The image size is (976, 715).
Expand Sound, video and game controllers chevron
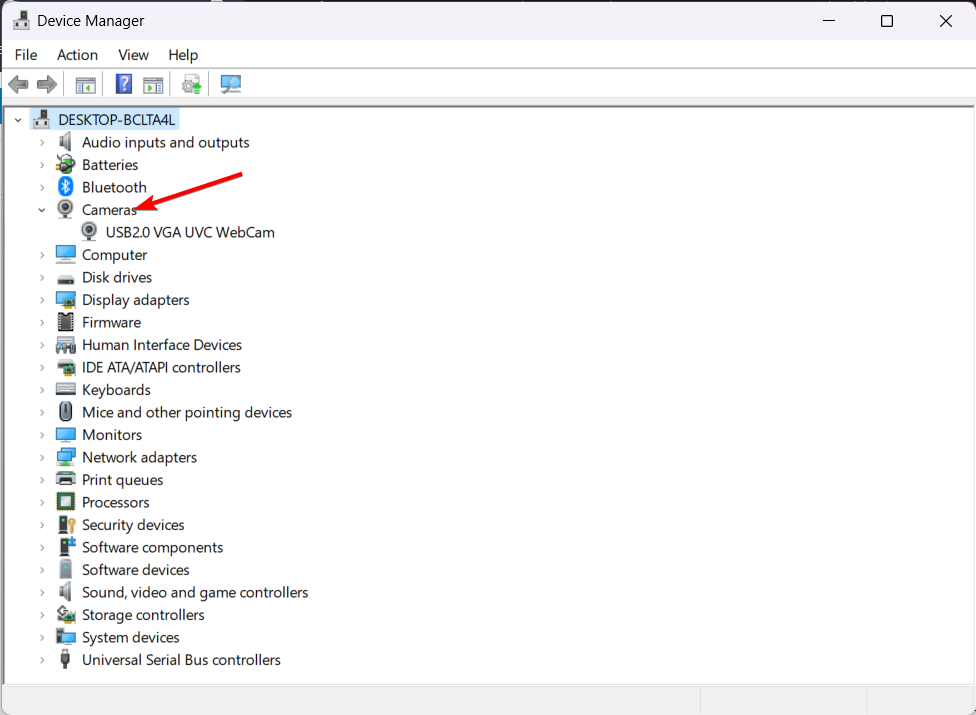(42, 592)
